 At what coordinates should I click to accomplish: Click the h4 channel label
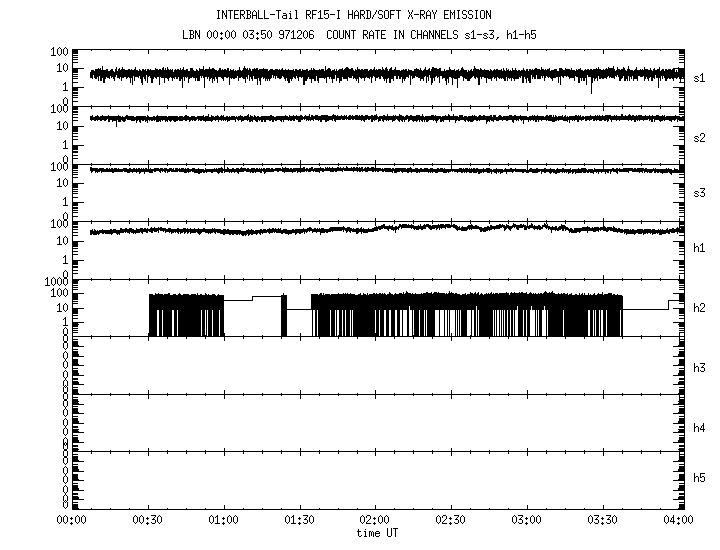(x=700, y=428)
